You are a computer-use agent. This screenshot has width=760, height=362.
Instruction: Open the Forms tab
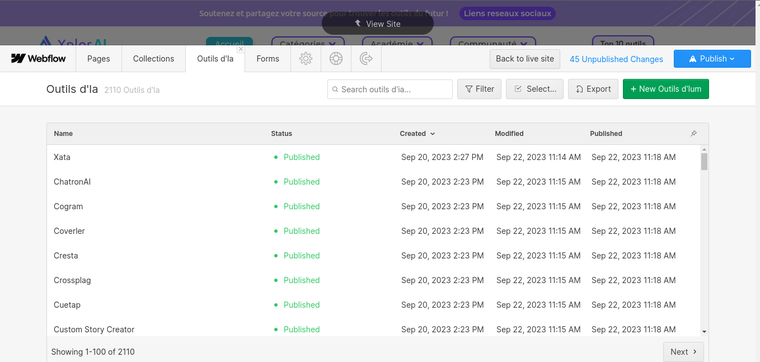[268, 59]
